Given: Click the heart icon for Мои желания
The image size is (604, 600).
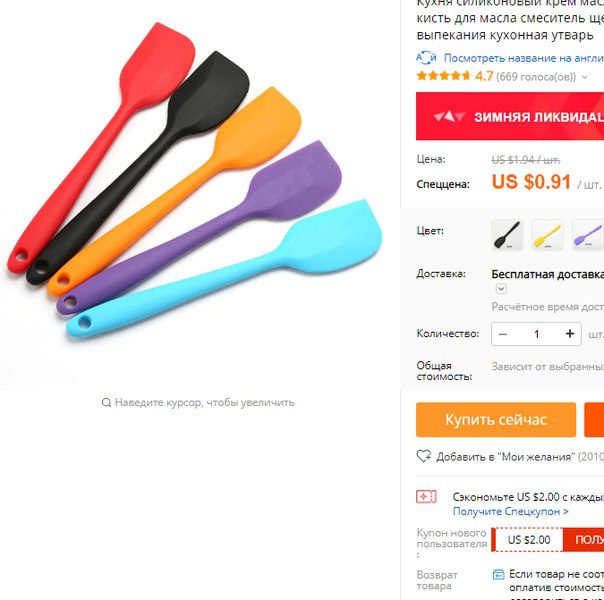Looking at the screenshot, I should [424, 456].
